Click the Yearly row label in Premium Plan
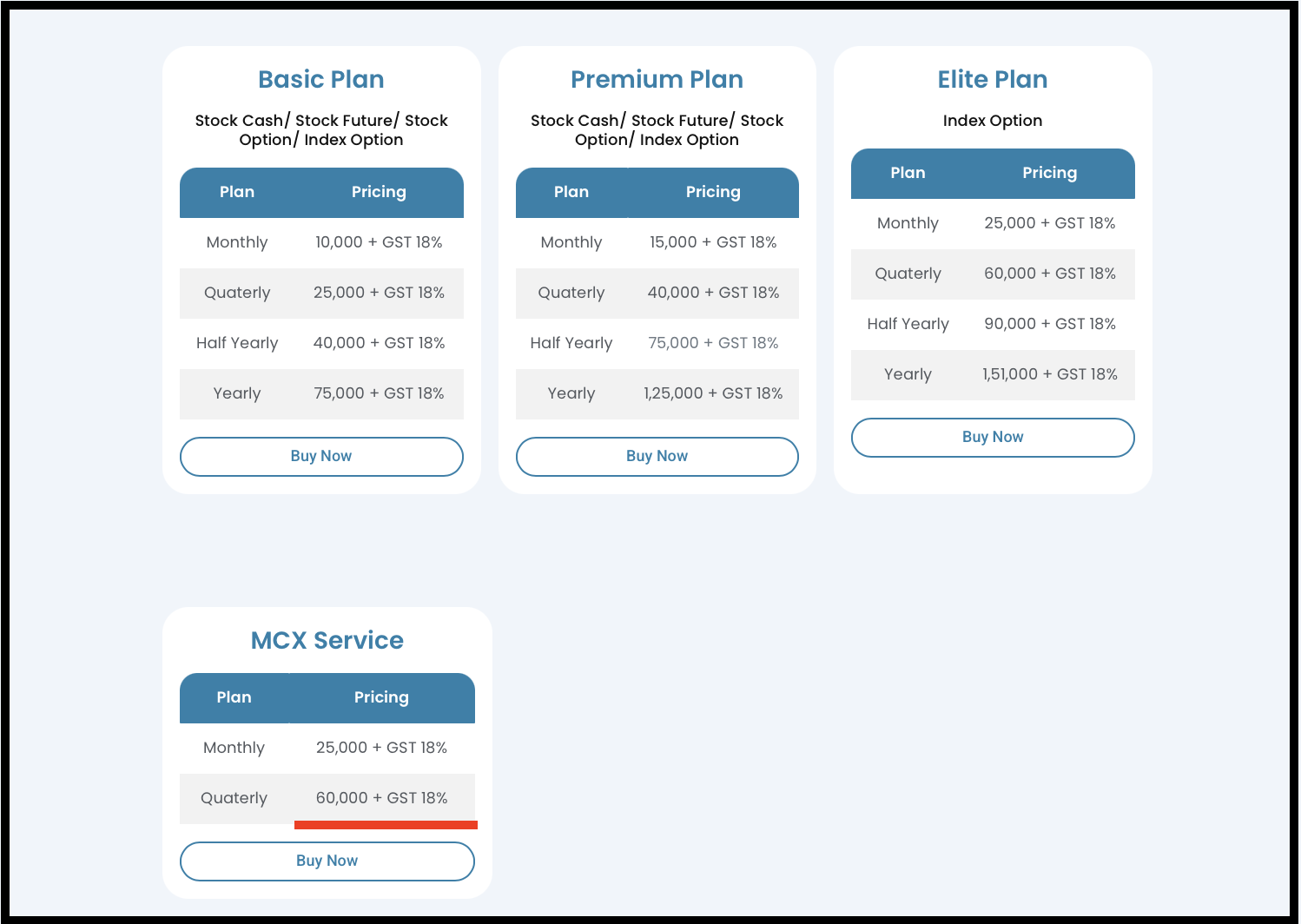Viewport: 1301px width, 924px height. [x=571, y=393]
